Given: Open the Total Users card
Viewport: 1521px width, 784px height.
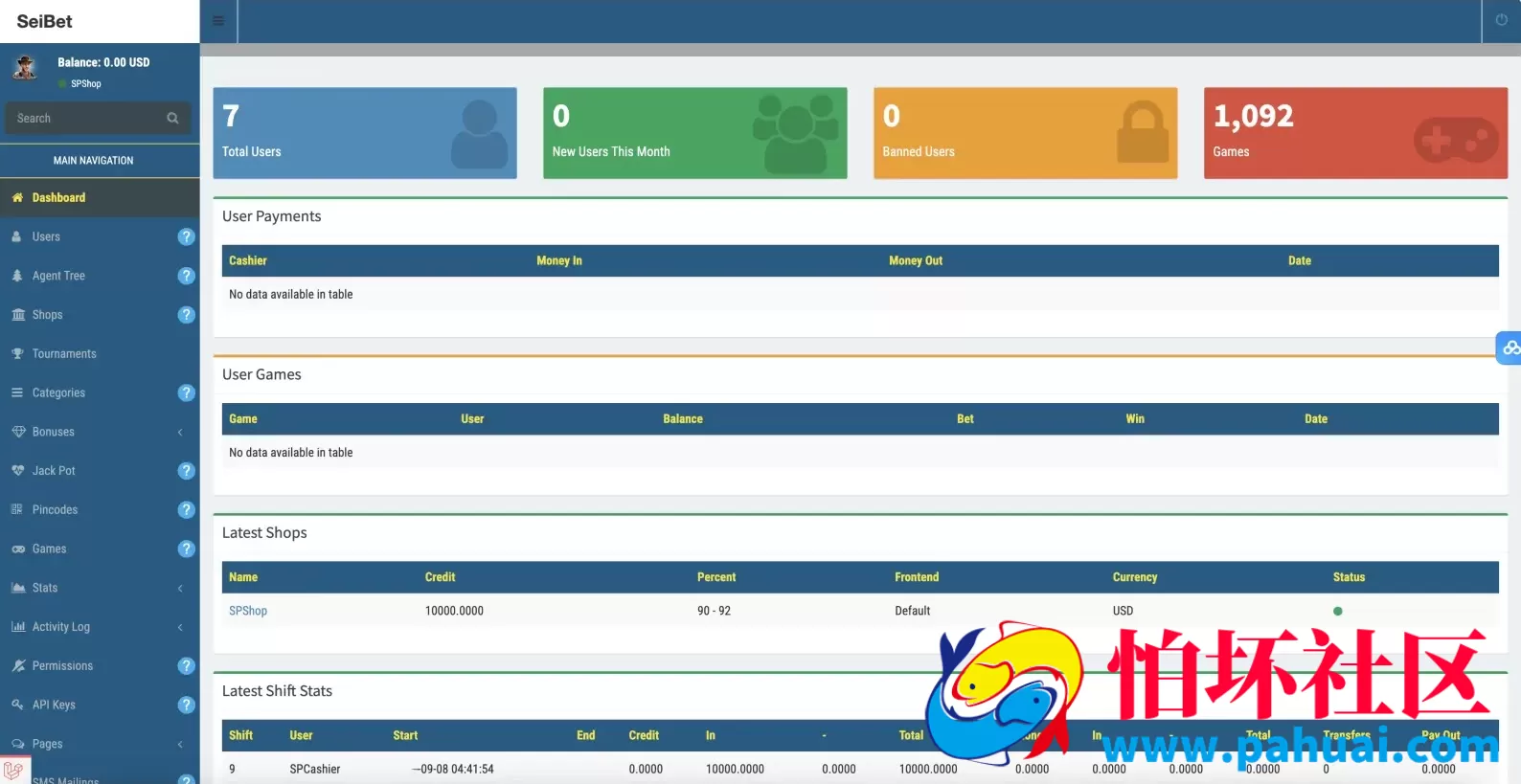Looking at the screenshot, I should point(365,133).
